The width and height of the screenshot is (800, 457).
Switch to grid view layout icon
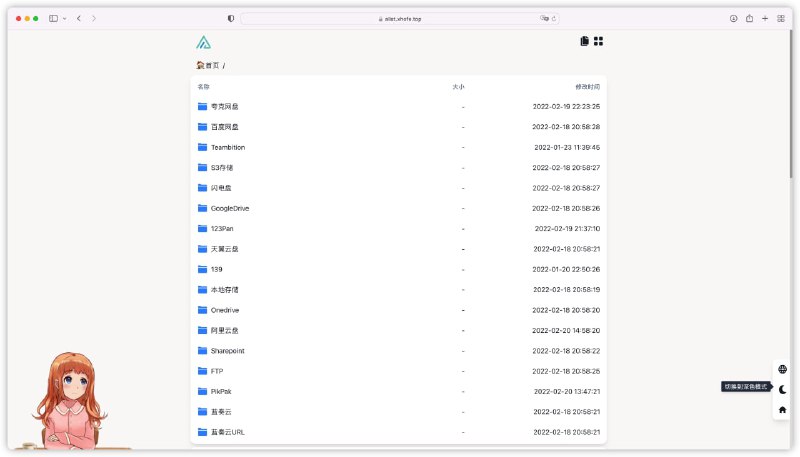coord(599,41)
